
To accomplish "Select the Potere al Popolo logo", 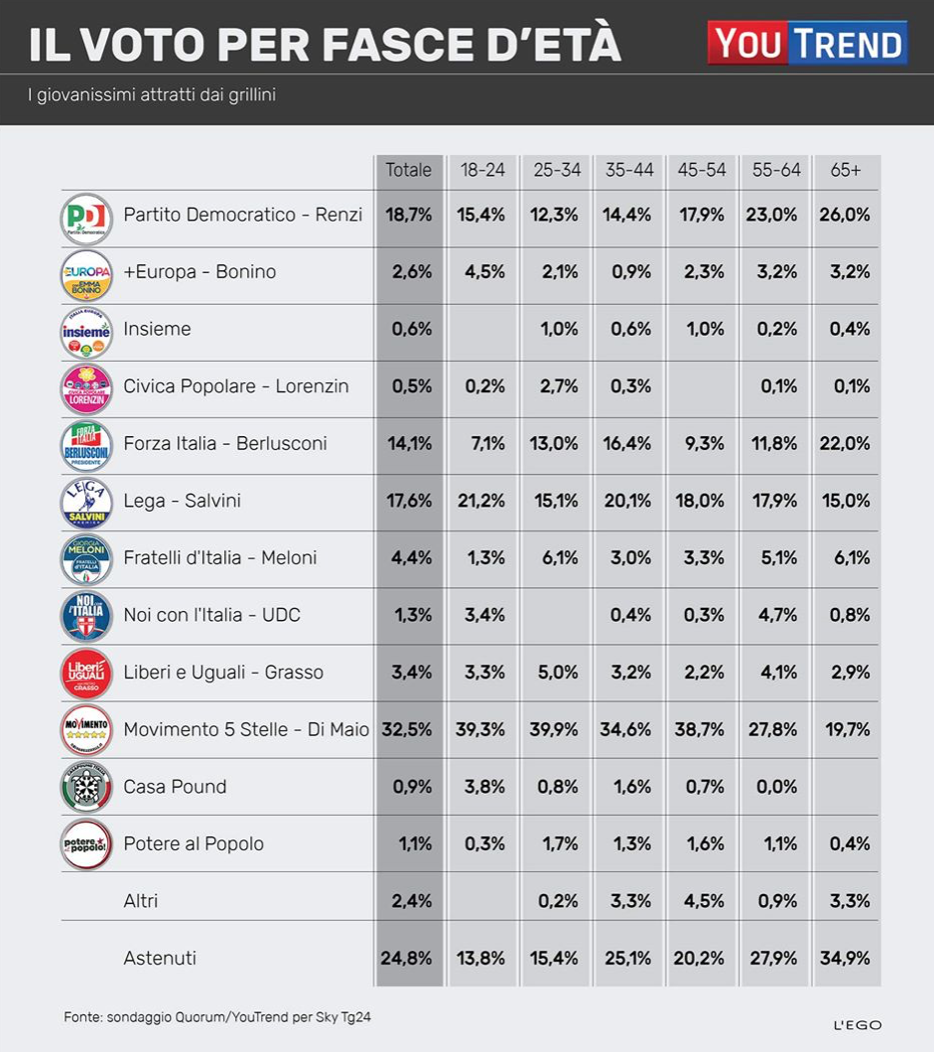I will point(87,843).
